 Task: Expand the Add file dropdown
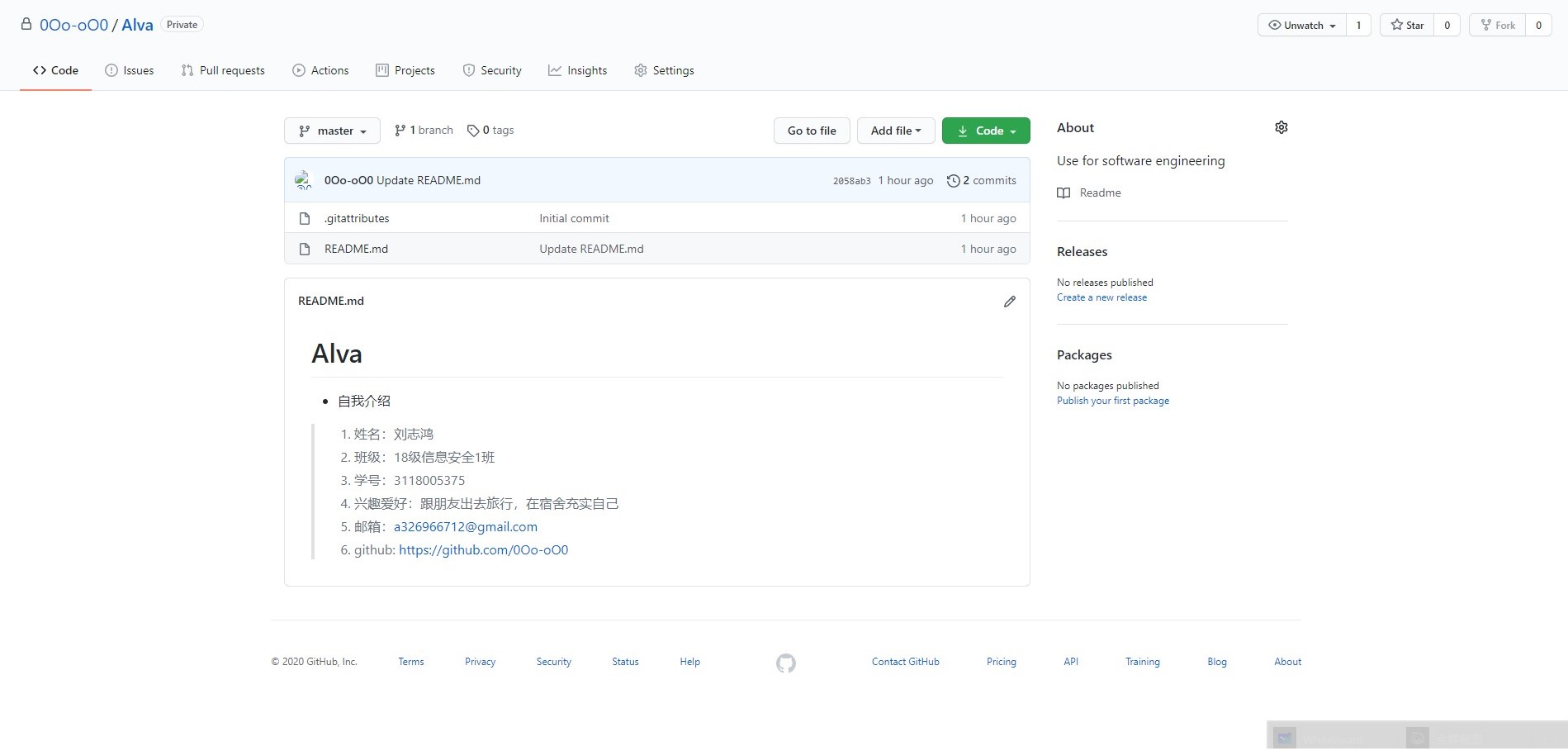point(896,131)
